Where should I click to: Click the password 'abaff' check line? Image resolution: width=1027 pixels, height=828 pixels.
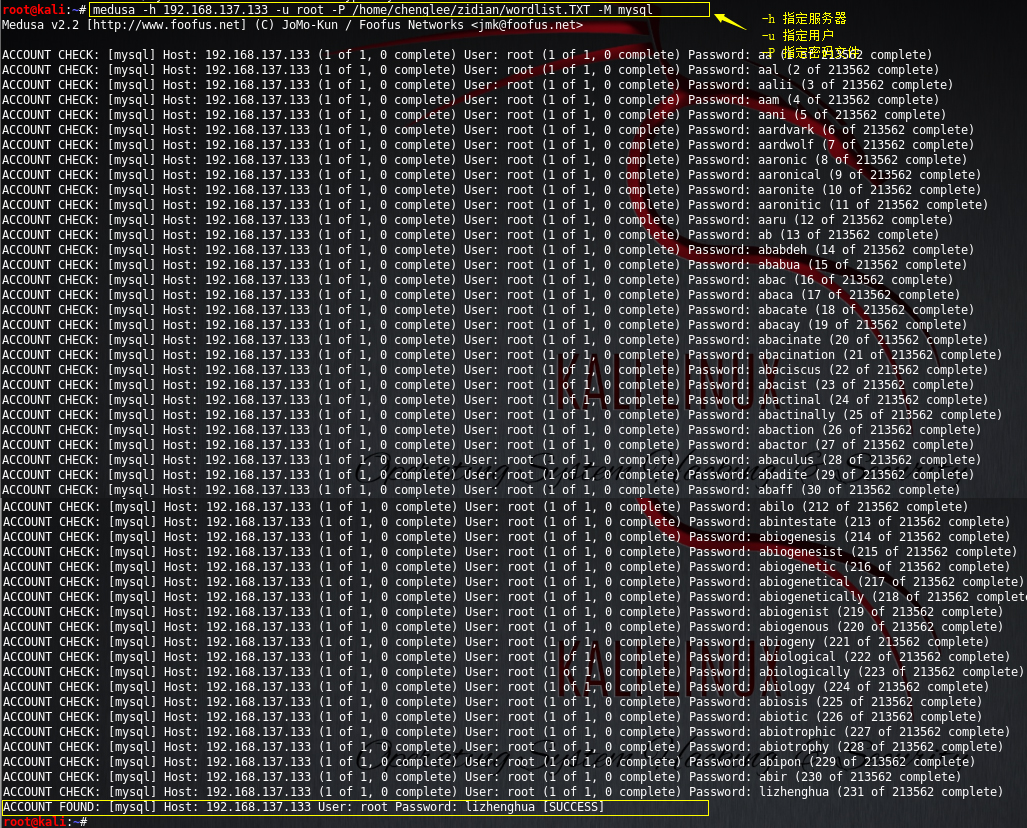click(481, 490)
